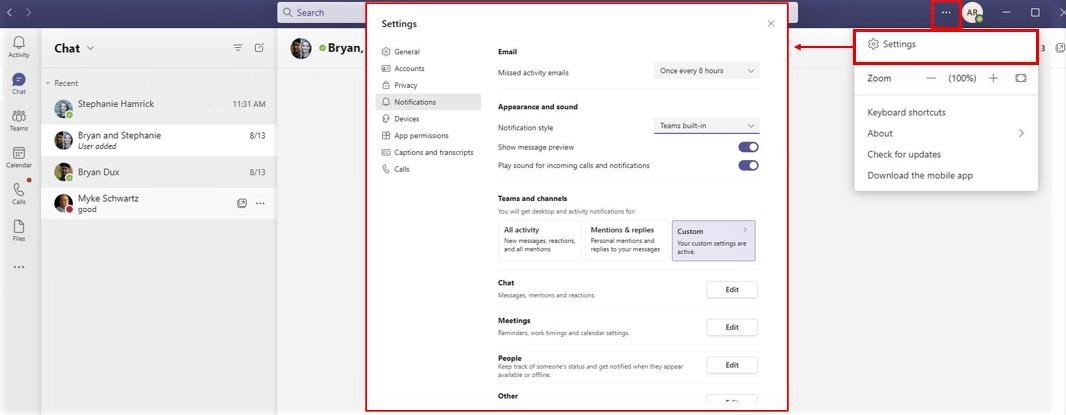Open more options for Myke Schwartz chat
Viewport: 1066px width, 415px height.
click(260, 203)
